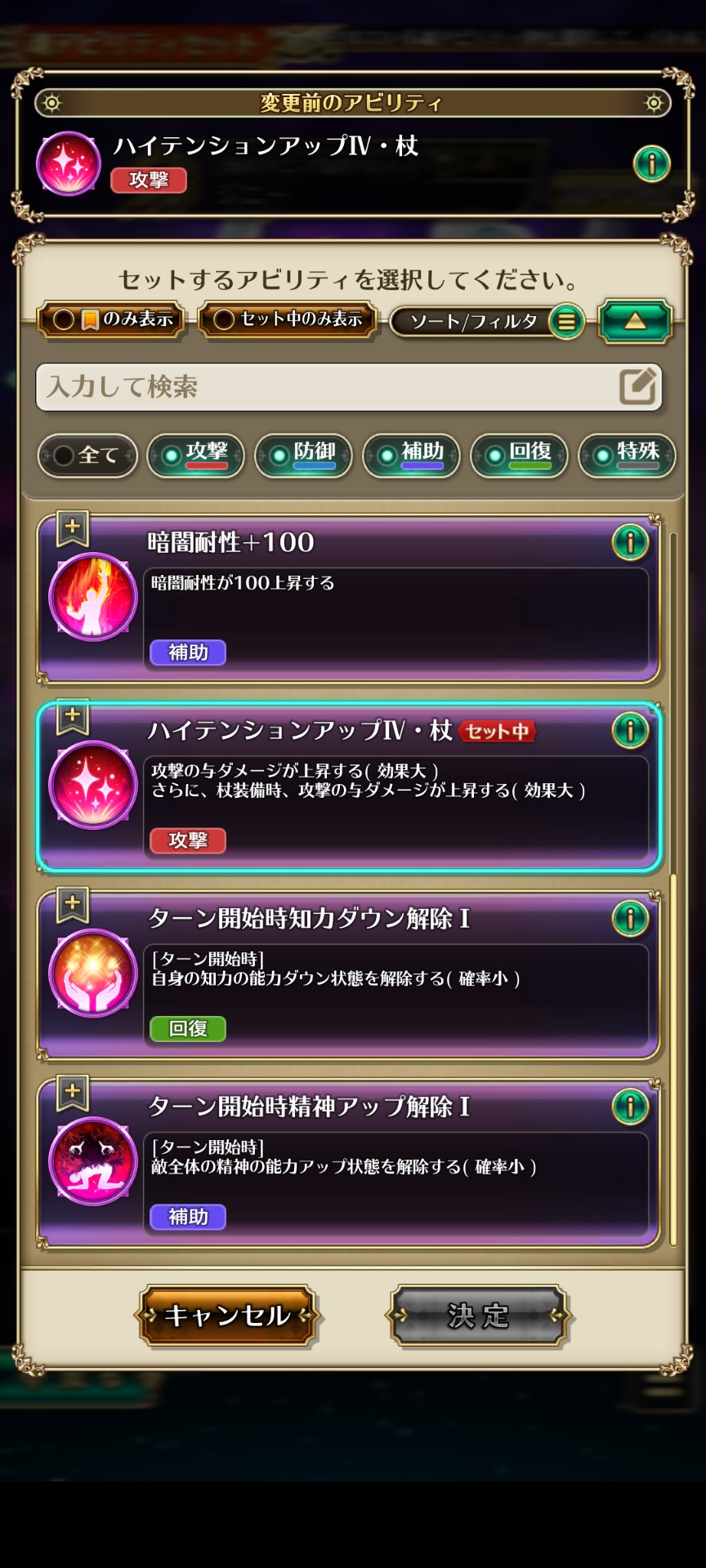
Task: Tap the glowing hands ability icon
Action: tap(93, 973)
